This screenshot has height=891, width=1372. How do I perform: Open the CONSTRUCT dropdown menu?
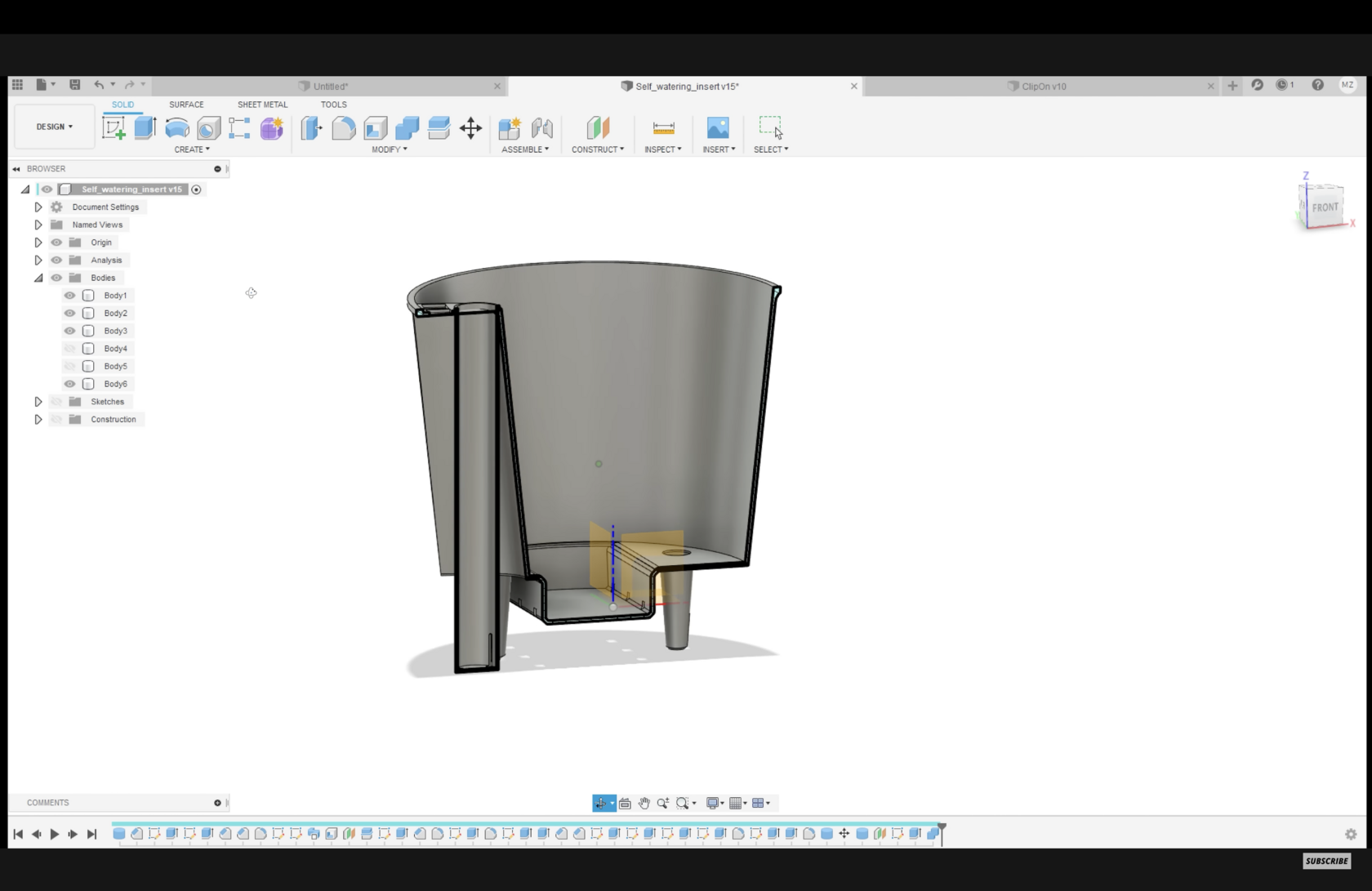[598, 149]
